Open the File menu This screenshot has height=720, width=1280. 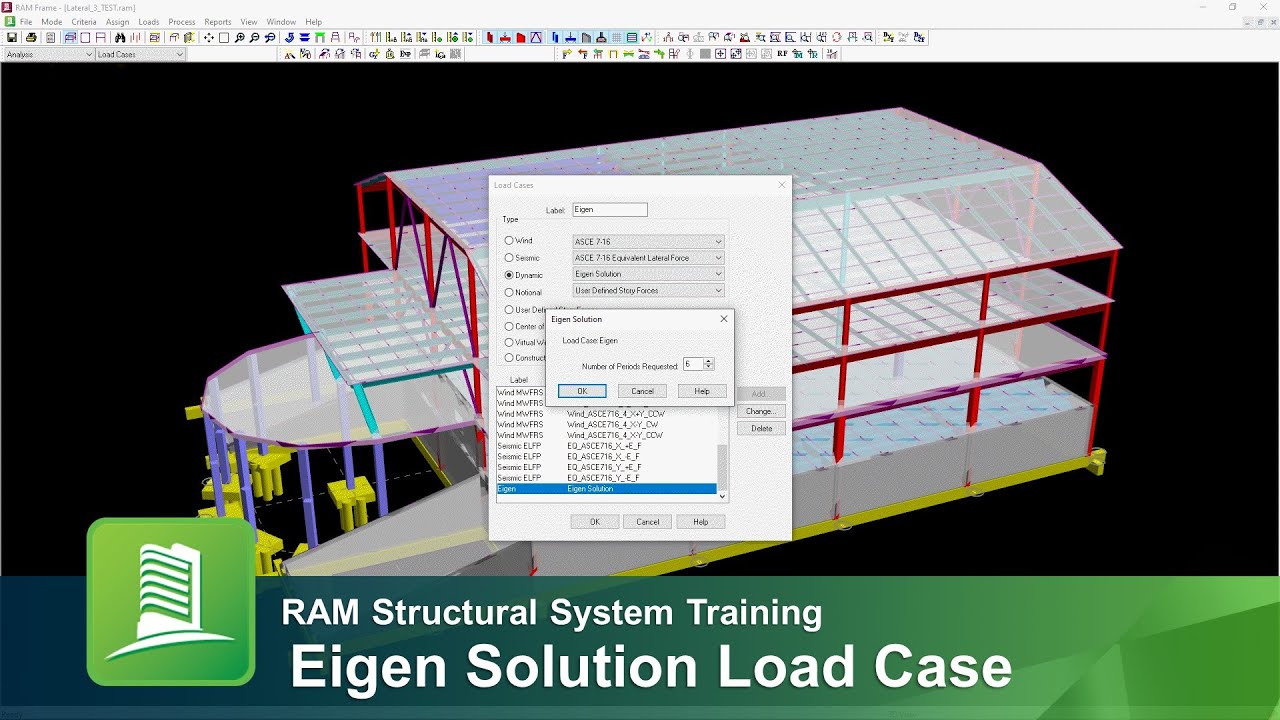(x=26, y=22)
